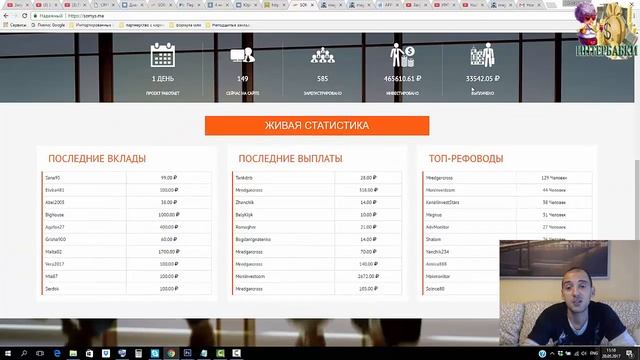Open the 'партнерство с хорн' bookmark folder
640x360 pixels.
tap(142, 25)
